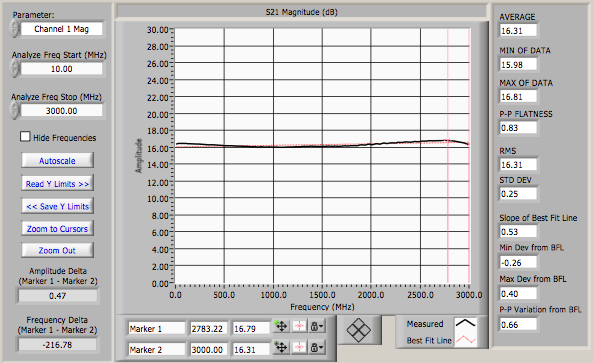Image resolution: width=593 pixels, height=363 pixels.
Task: Open Marker 1 lock dropdown
Action: (x=317, y=326)
